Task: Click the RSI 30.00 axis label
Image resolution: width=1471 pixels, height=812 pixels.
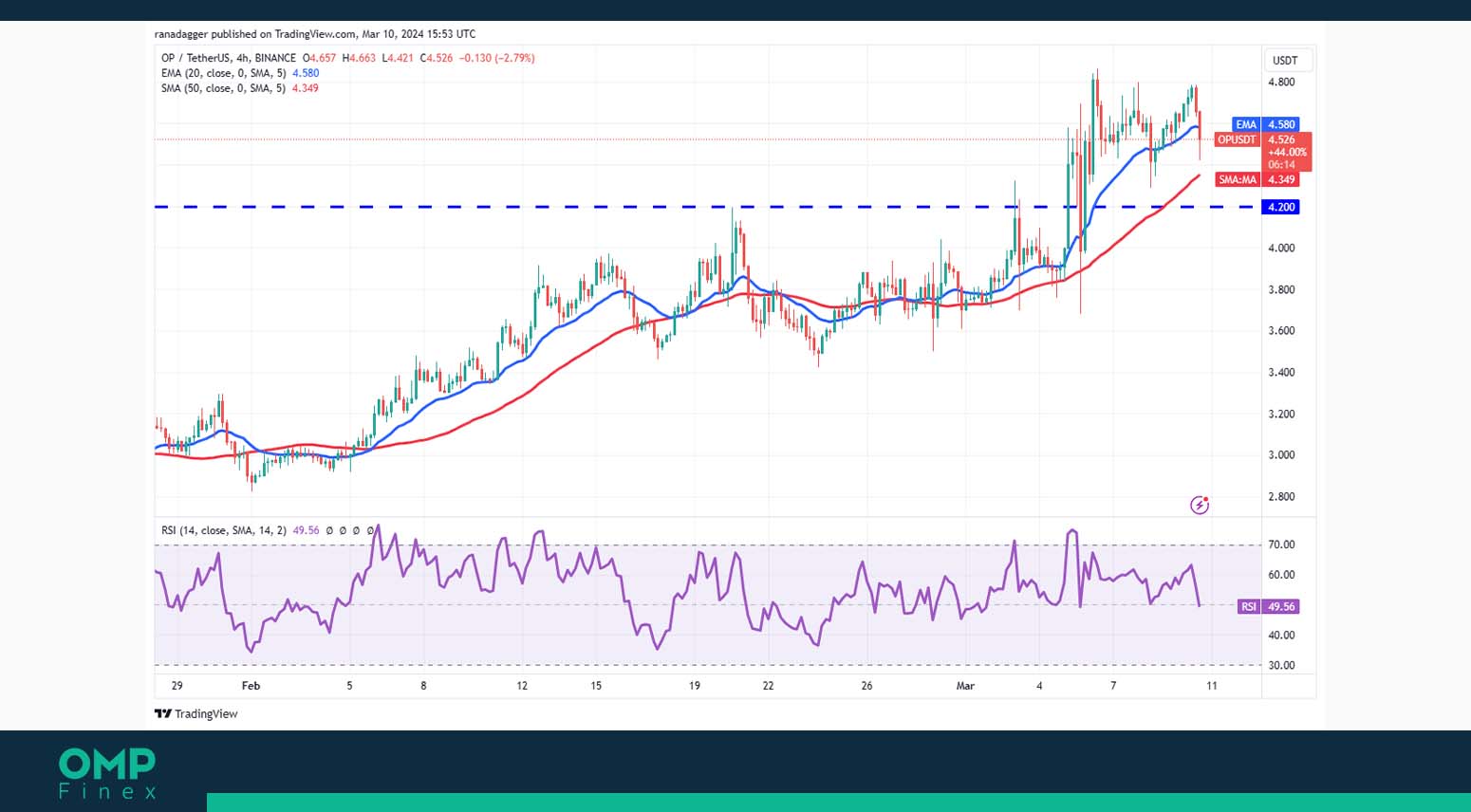Action: pos(1281,665)
